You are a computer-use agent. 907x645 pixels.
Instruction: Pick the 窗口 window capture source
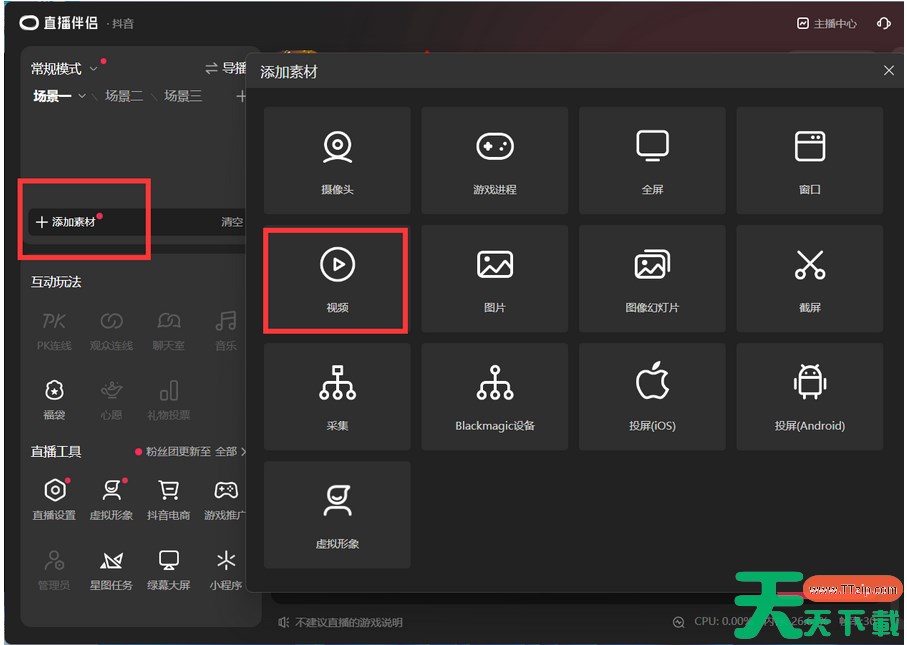pos(809,160)
